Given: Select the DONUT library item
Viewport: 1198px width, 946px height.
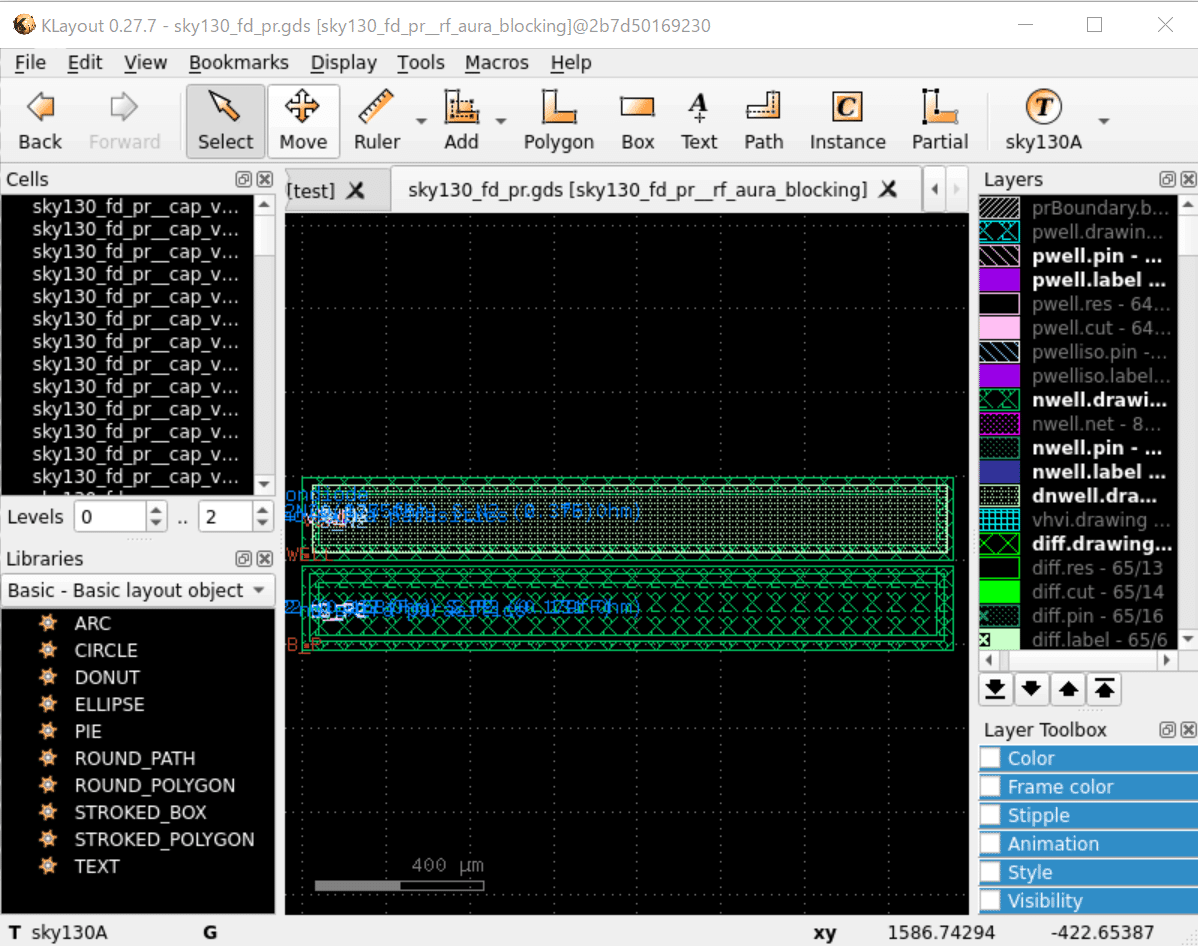Looking at the screenshot, I should click(107, 677).
